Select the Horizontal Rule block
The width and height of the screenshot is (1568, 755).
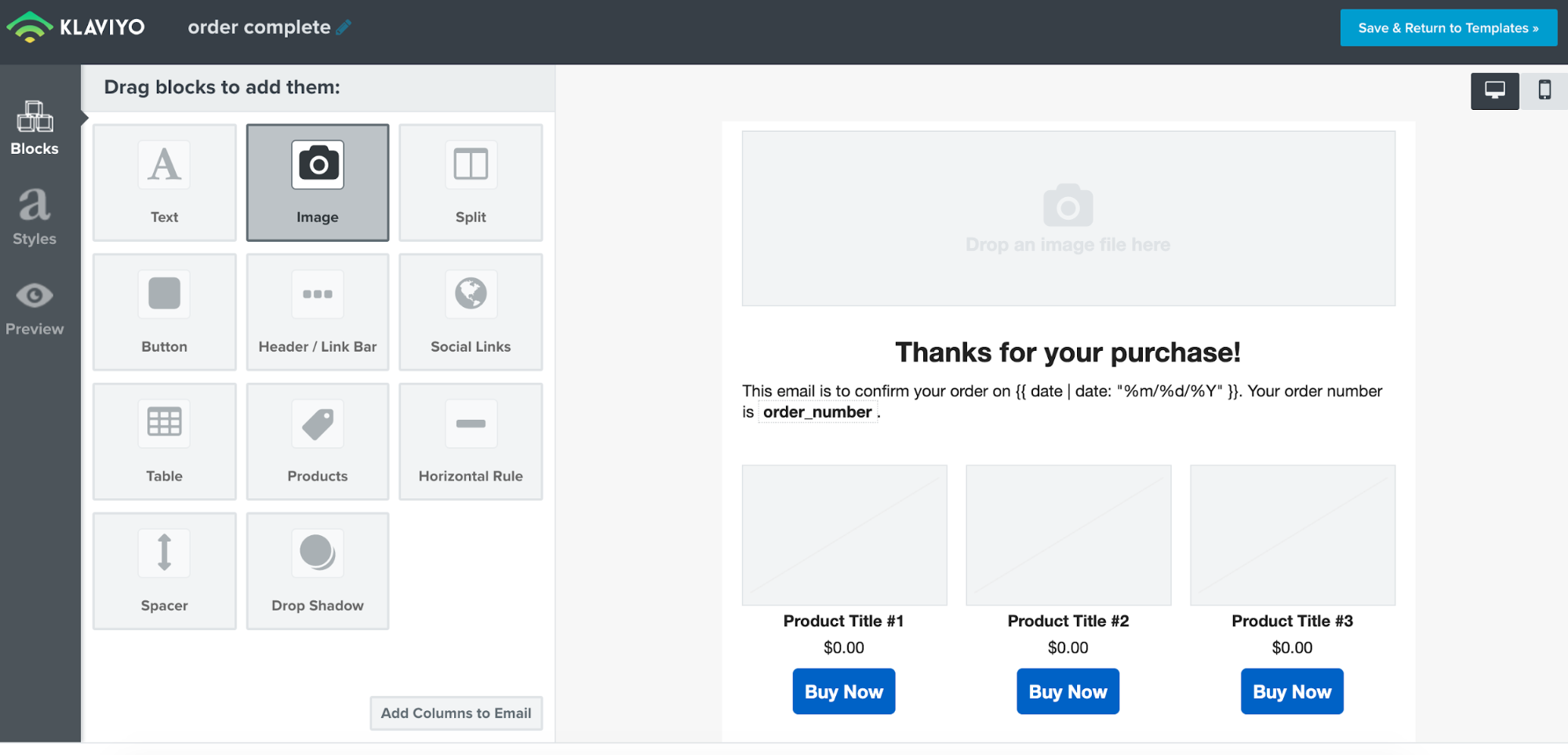[471, 441]
